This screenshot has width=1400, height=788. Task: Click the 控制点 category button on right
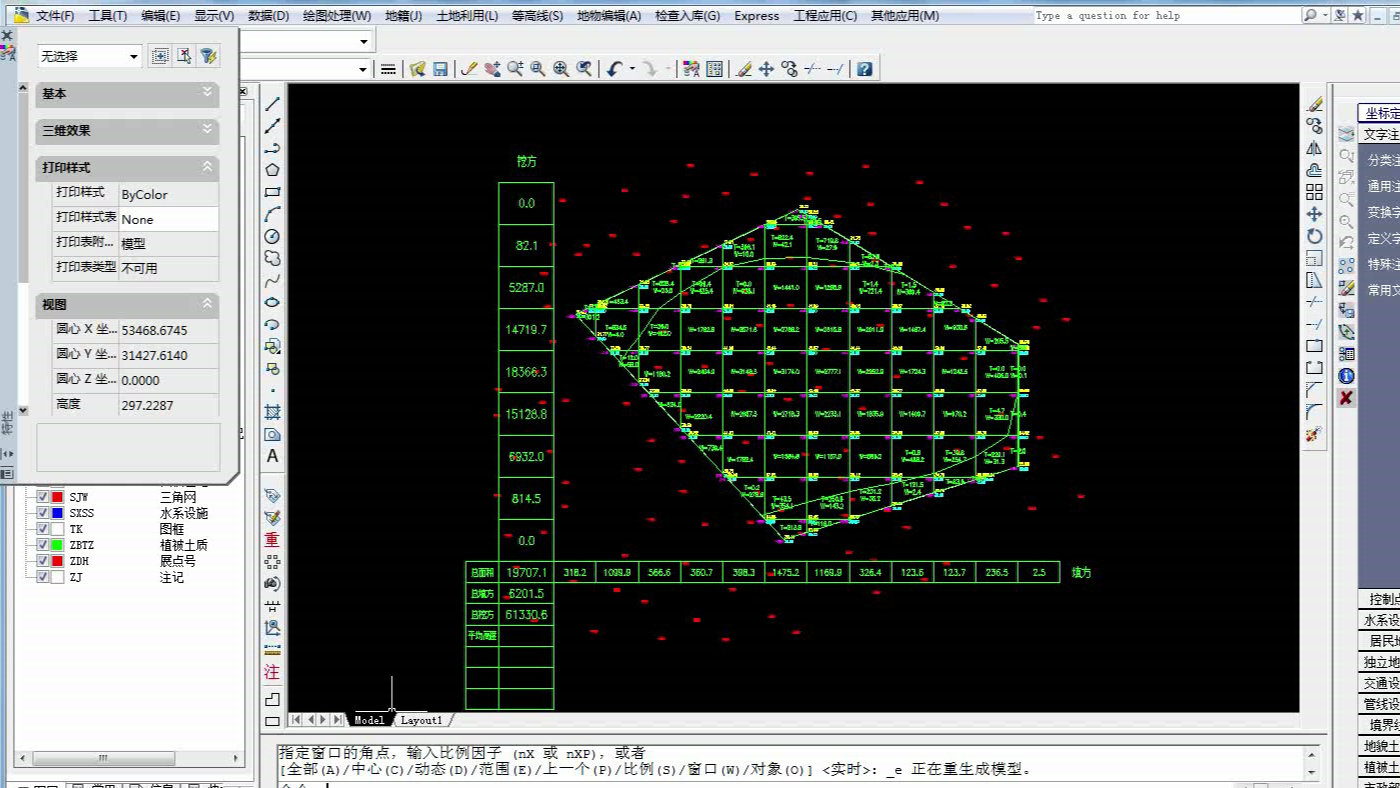click(x=1380, y=599)
